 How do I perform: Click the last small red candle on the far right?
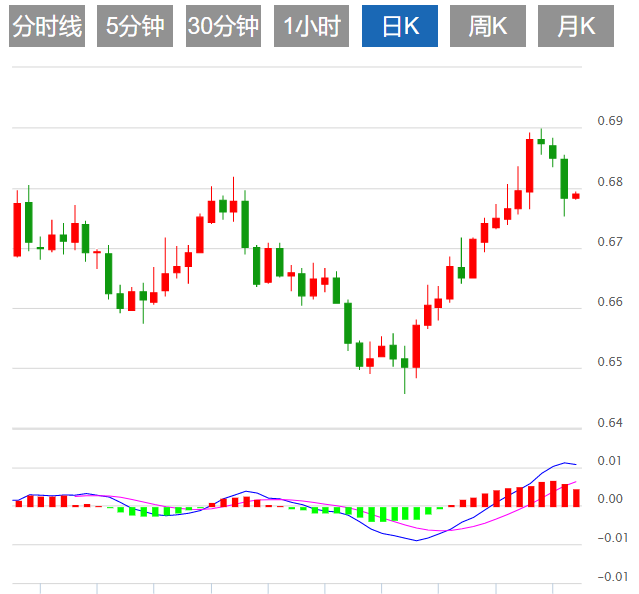(576, 196)
